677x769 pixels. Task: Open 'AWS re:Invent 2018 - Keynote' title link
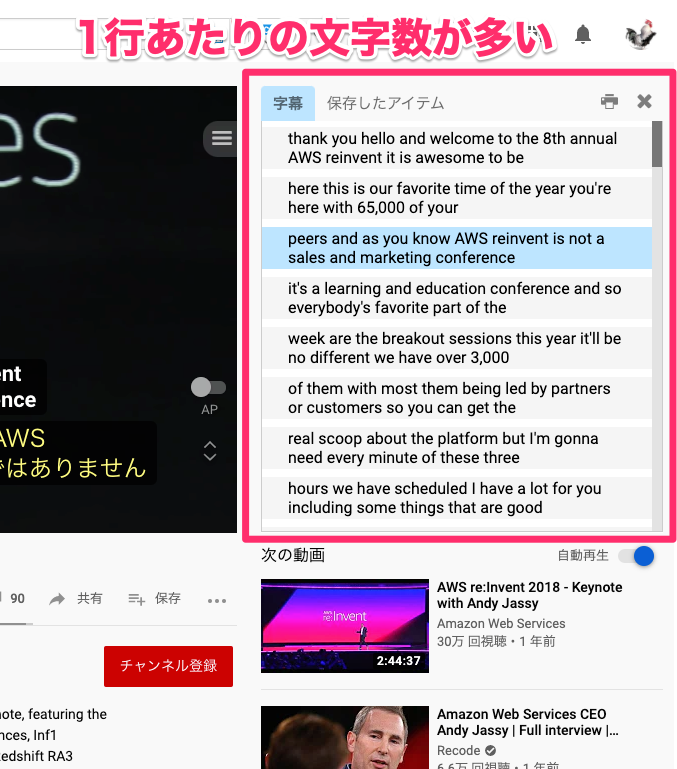[529, 595]
